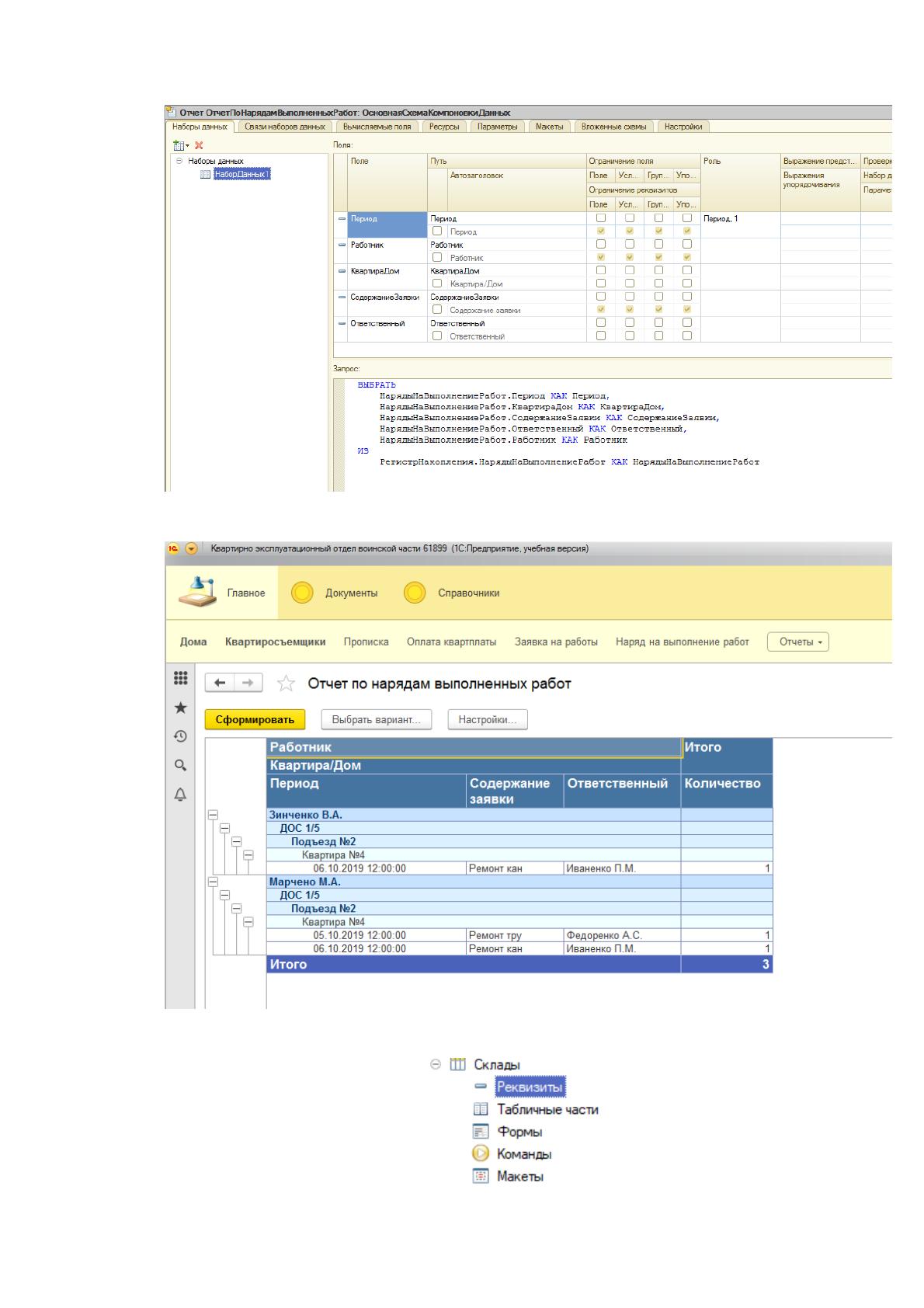Open the Отчеты dropdown menu

pyautogui.click(x=797, y=642)
